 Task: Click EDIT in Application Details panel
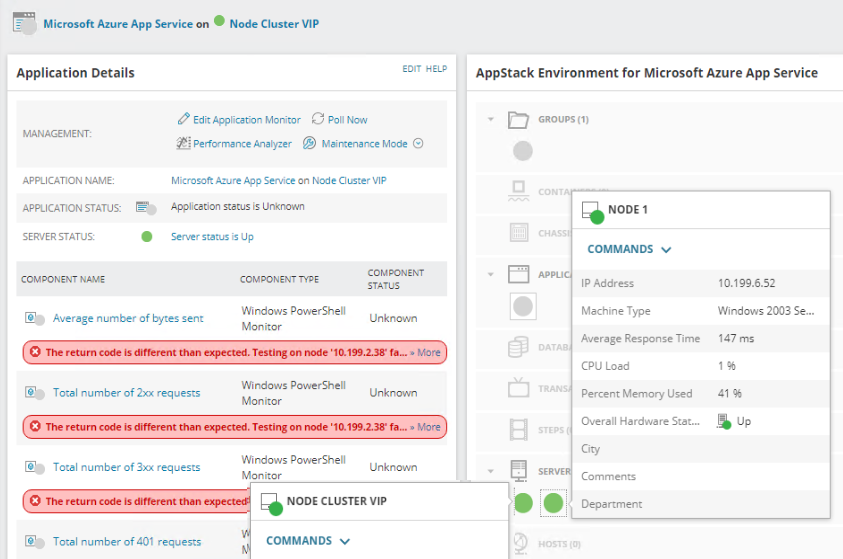412,69
